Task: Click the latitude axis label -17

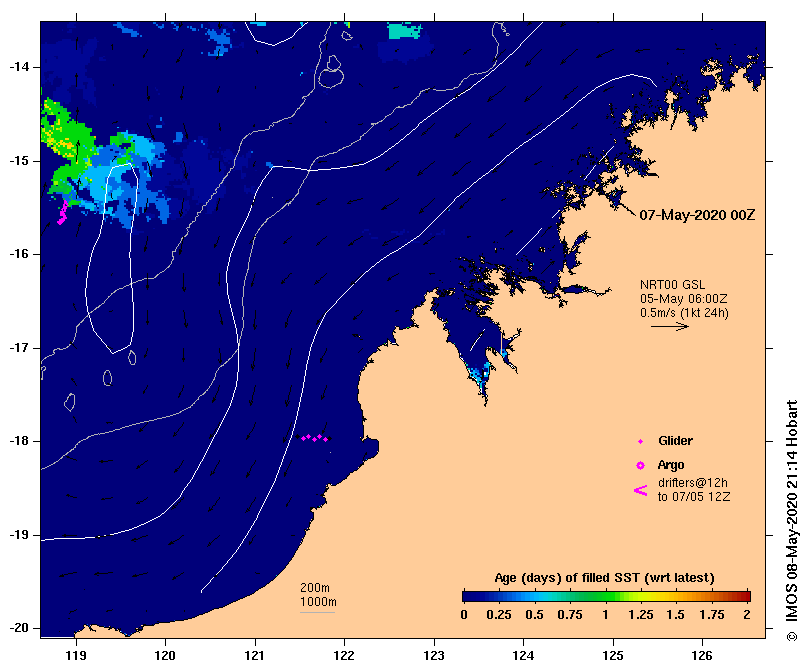Action: [x=19, y=348]
